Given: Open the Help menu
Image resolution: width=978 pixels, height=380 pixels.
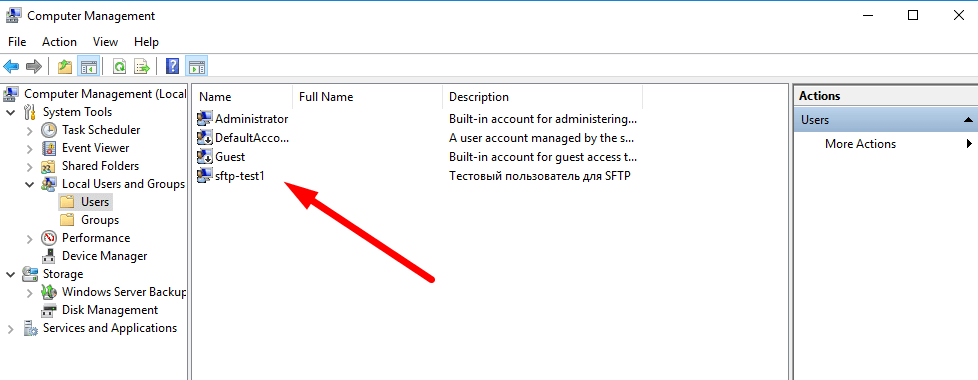Looking at the screenshot, I should (x=147, y=42).
